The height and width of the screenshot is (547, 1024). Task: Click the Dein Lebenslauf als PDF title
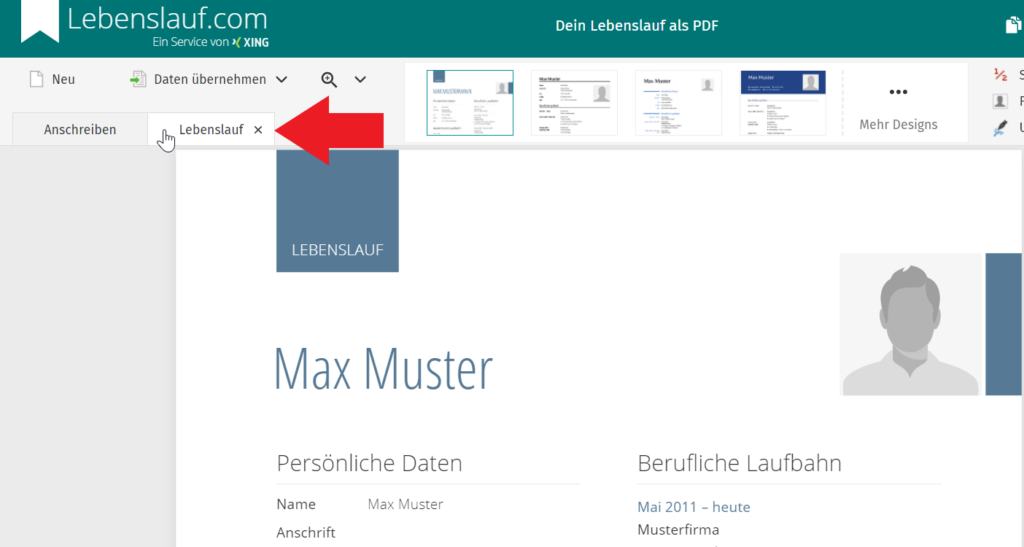[x=637, y=26]
